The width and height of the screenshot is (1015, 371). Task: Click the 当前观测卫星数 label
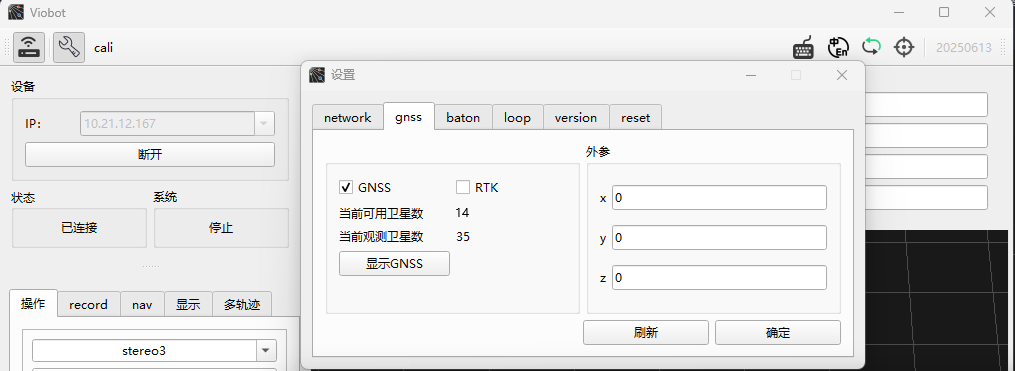381,236
